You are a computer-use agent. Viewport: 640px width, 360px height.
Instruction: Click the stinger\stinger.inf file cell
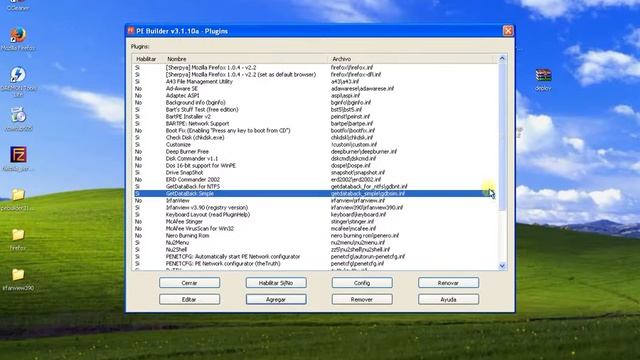(352, 222)
